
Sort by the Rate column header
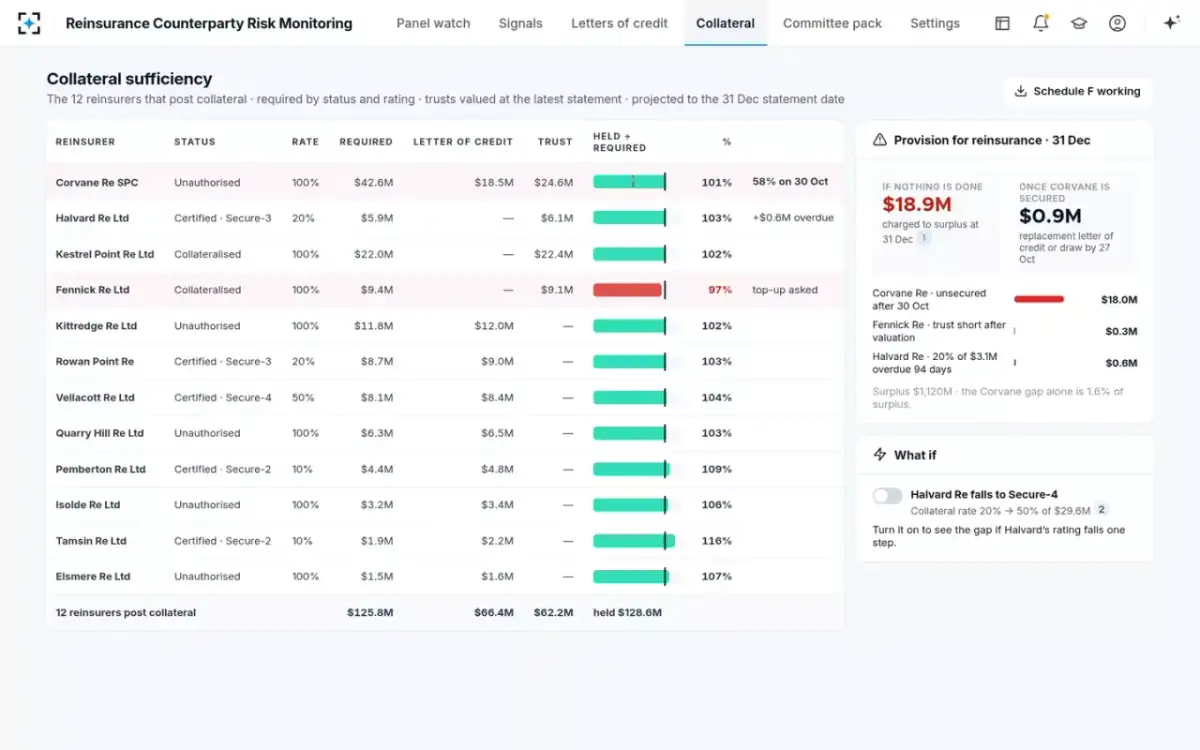[305, 142]
